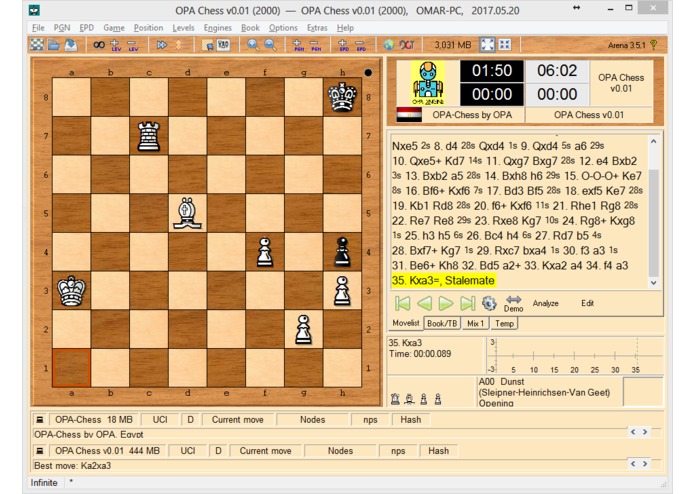Click the new game chessboard icon in toolbar
695x494 pixels.
[37, 45]
